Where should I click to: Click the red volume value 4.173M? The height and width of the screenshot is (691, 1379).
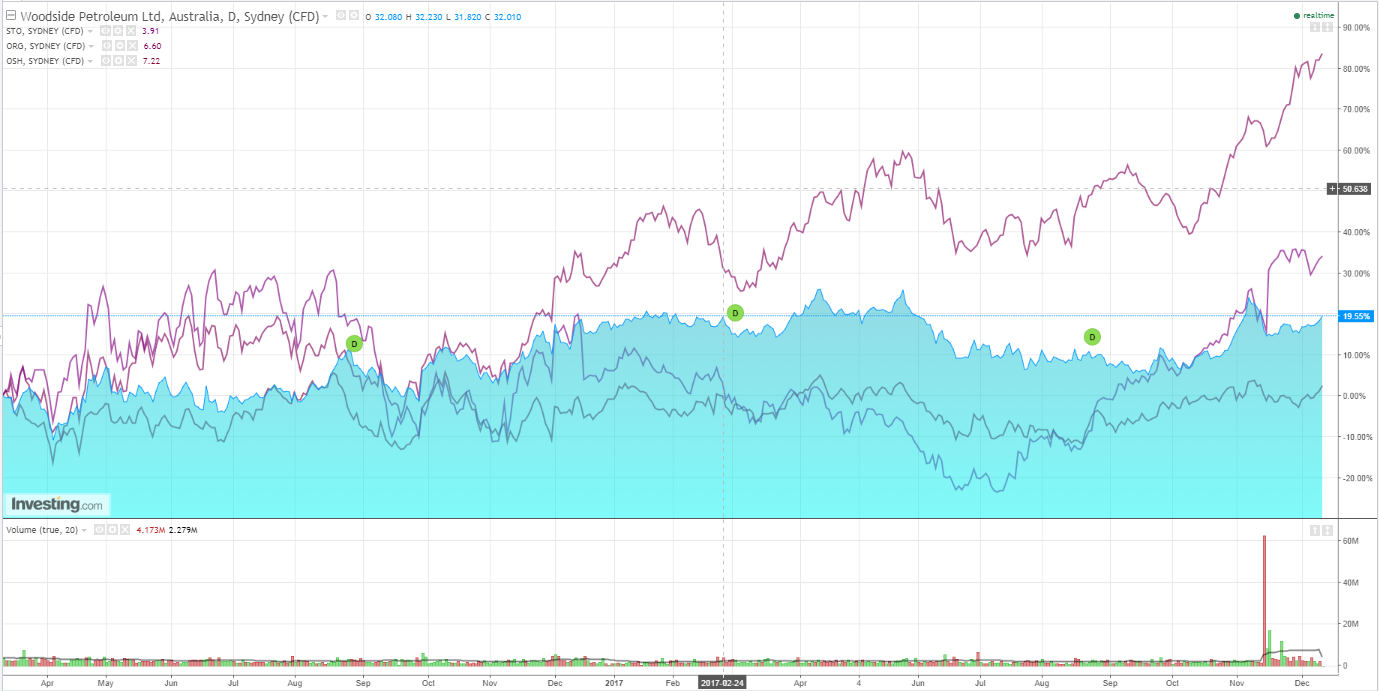coord(151,530)
